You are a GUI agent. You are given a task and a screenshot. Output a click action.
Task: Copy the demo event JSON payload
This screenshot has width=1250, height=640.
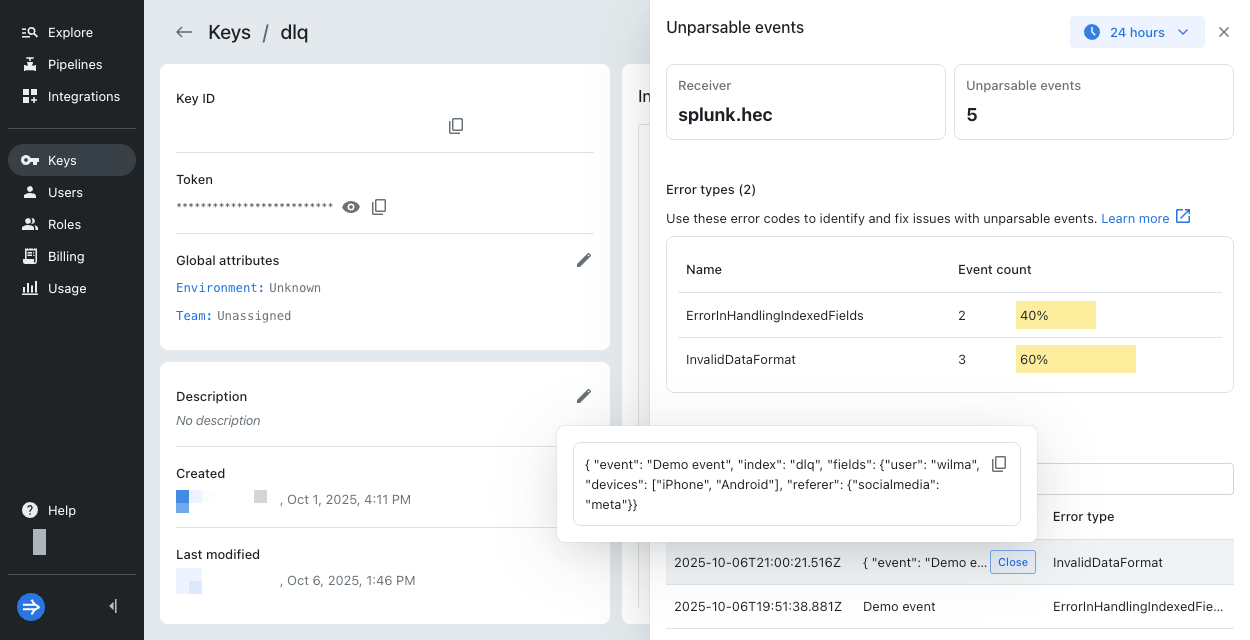[x=999, y=463]
